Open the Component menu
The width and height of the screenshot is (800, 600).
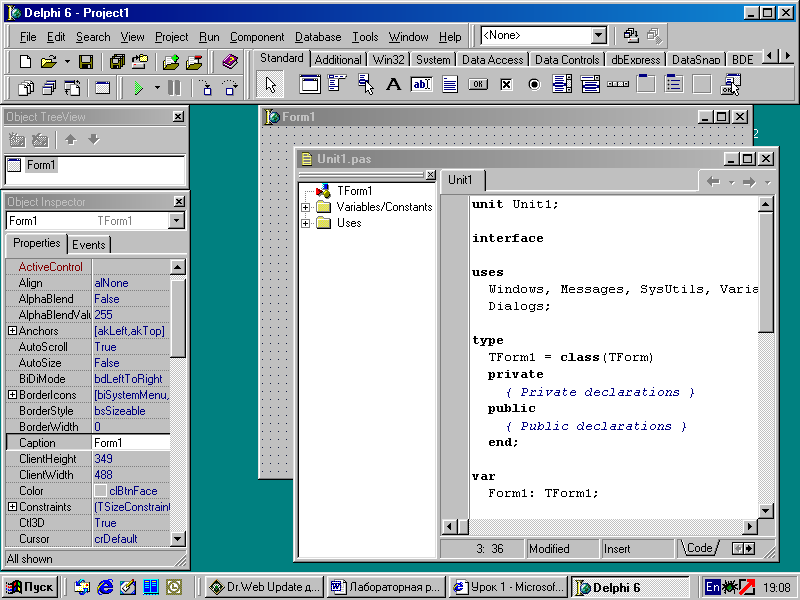pyautogui.click(x=257, y=37)
